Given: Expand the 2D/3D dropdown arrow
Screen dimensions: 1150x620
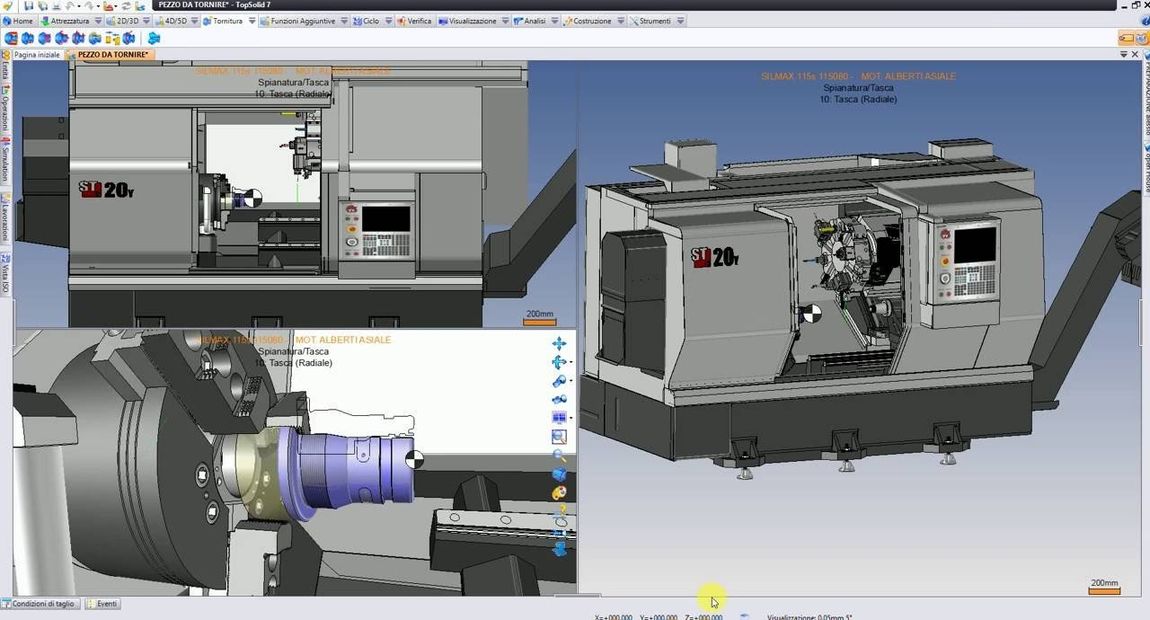Looking at the screenshot, I should coord(147,21).
